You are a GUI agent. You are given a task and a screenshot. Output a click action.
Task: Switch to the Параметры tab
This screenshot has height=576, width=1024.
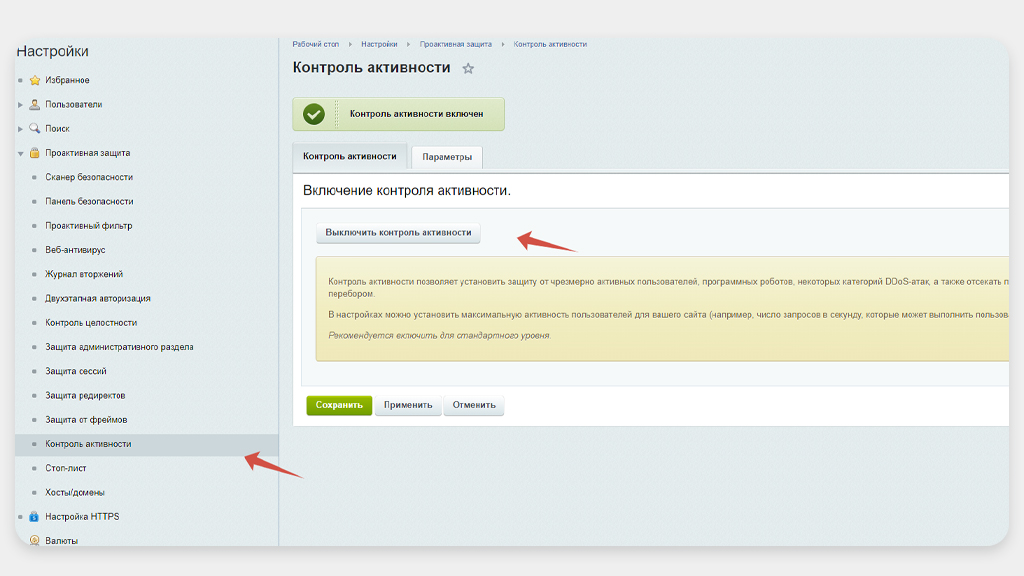tap(447, 158)
